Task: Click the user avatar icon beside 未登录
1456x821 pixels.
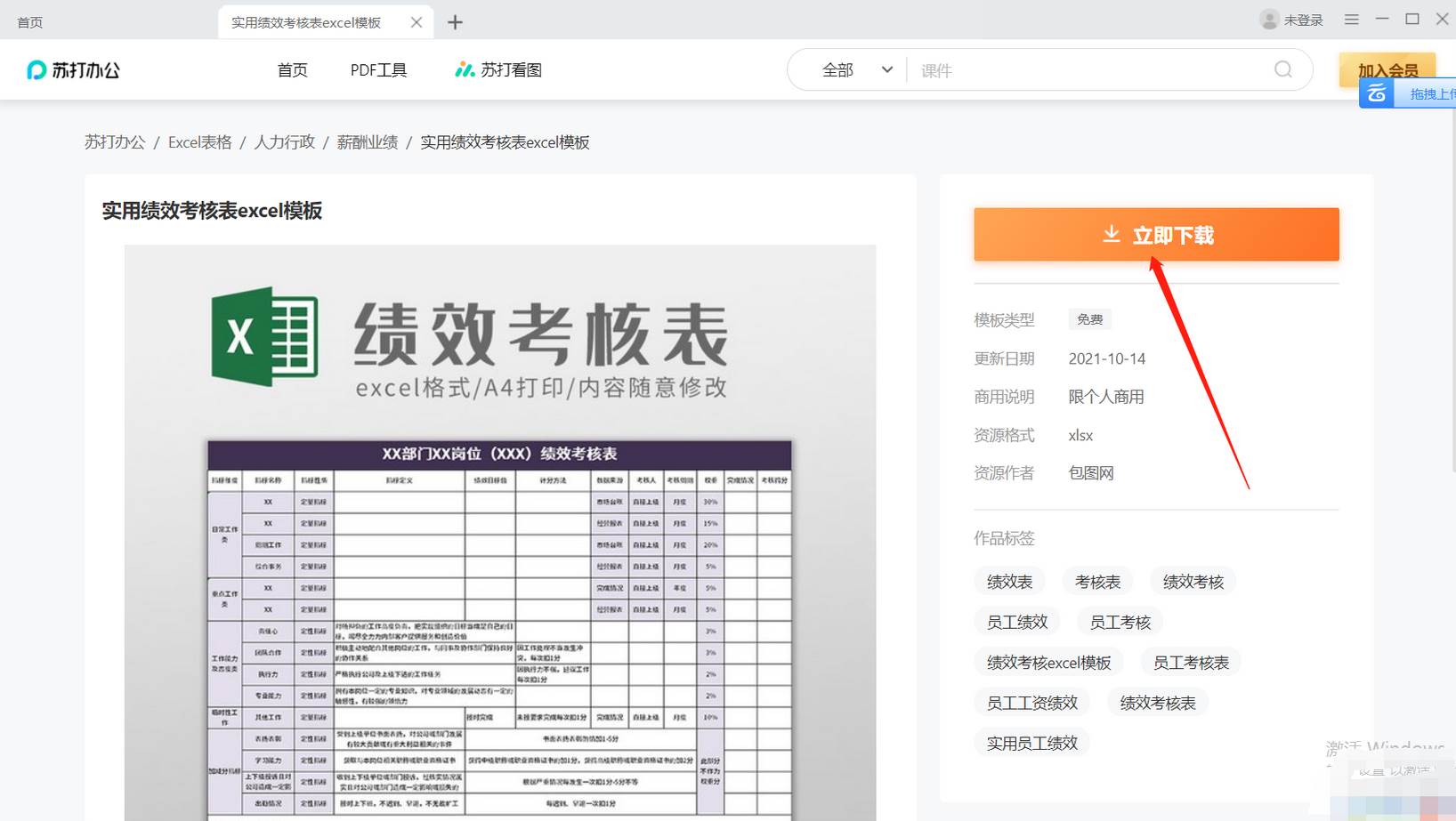Action: pyautogui.click(x=1269, y=20)
